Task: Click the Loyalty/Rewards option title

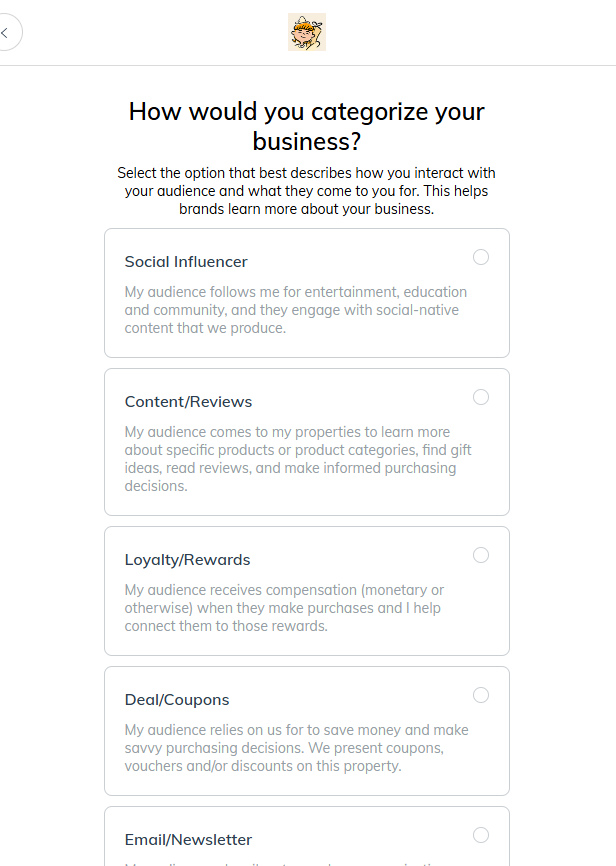Action: [x=187, y=560]
